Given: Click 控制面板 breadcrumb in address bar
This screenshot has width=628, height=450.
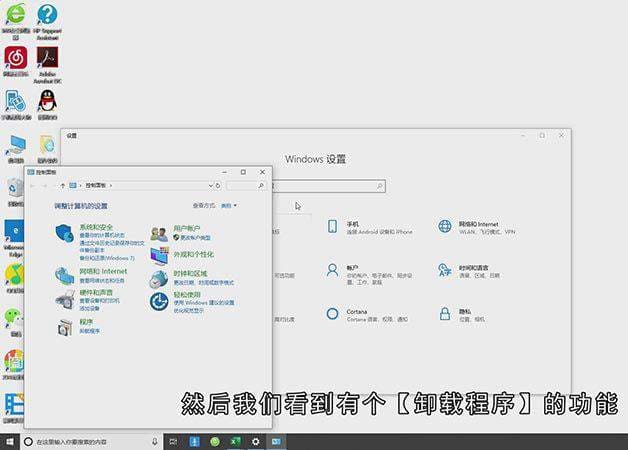Looking at the screenshot, I should coord(96,185).
